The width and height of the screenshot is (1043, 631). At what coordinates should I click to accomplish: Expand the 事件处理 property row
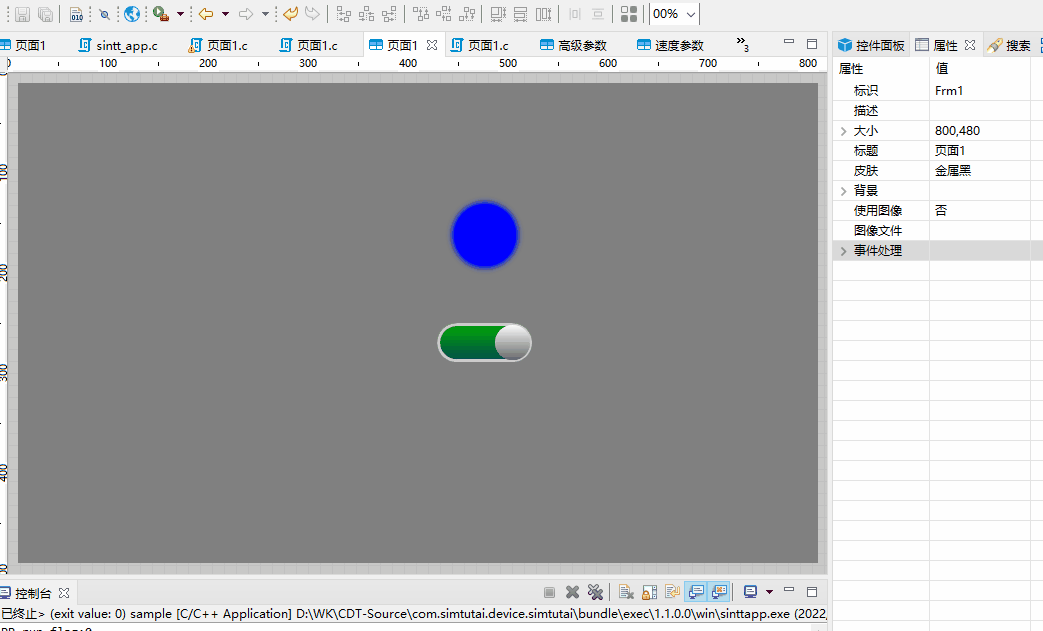843,250
